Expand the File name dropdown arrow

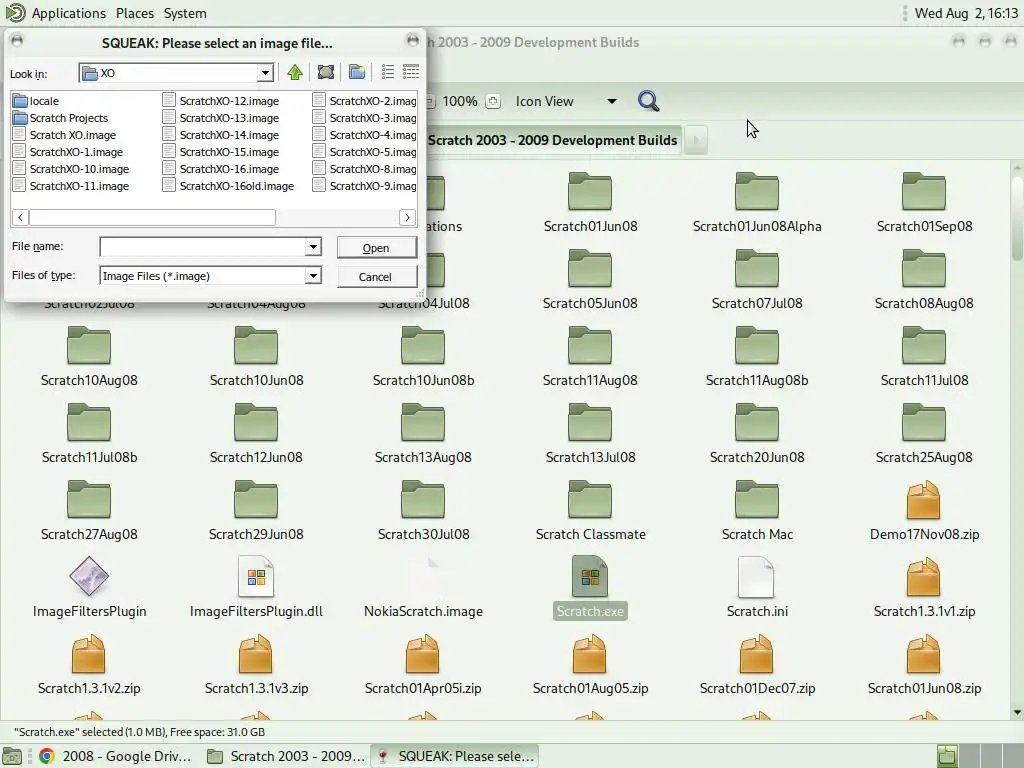tap(313, 247)
